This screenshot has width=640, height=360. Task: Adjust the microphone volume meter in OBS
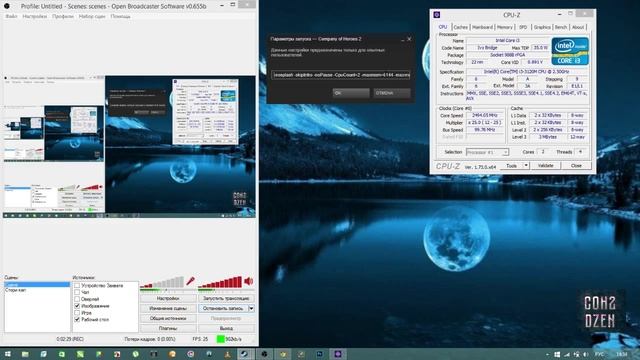click(162, 282)
